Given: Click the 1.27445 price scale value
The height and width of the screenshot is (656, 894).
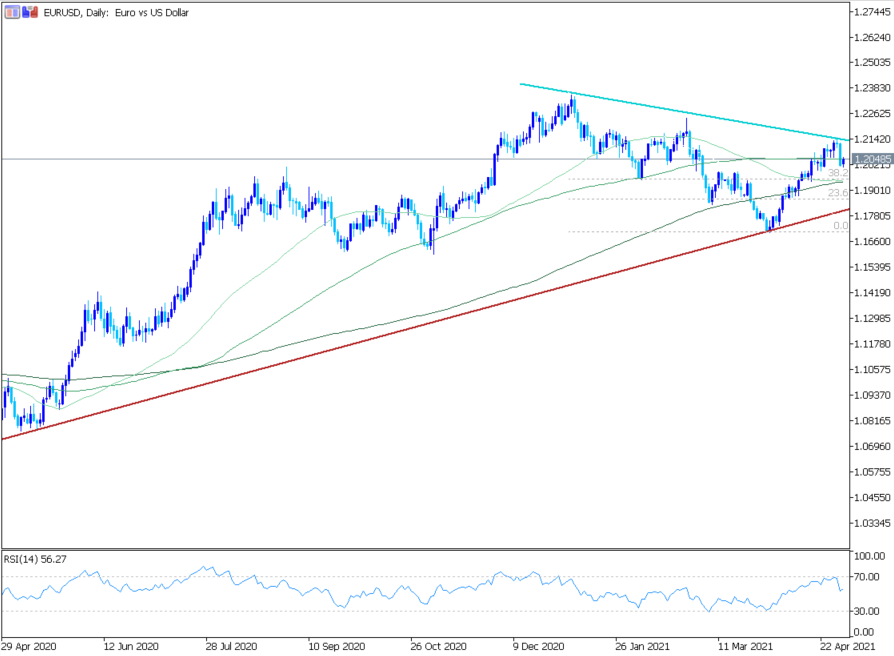Looking at the screenshot, I should (x=872, y=11).
